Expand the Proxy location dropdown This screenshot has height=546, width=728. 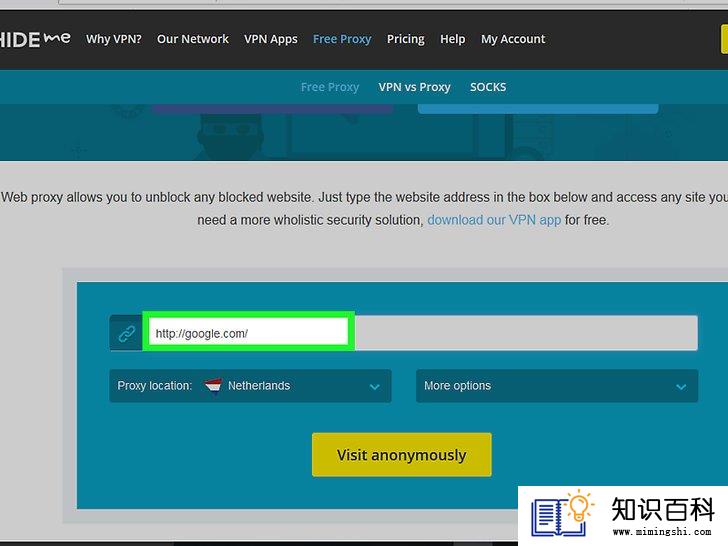pos(250,386)
